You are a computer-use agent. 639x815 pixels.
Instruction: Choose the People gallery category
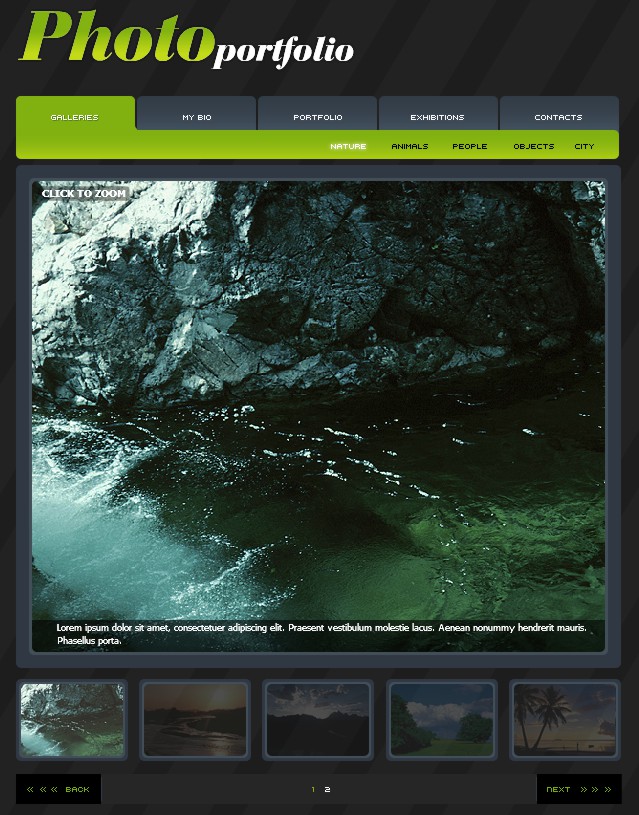click(470, 146)
